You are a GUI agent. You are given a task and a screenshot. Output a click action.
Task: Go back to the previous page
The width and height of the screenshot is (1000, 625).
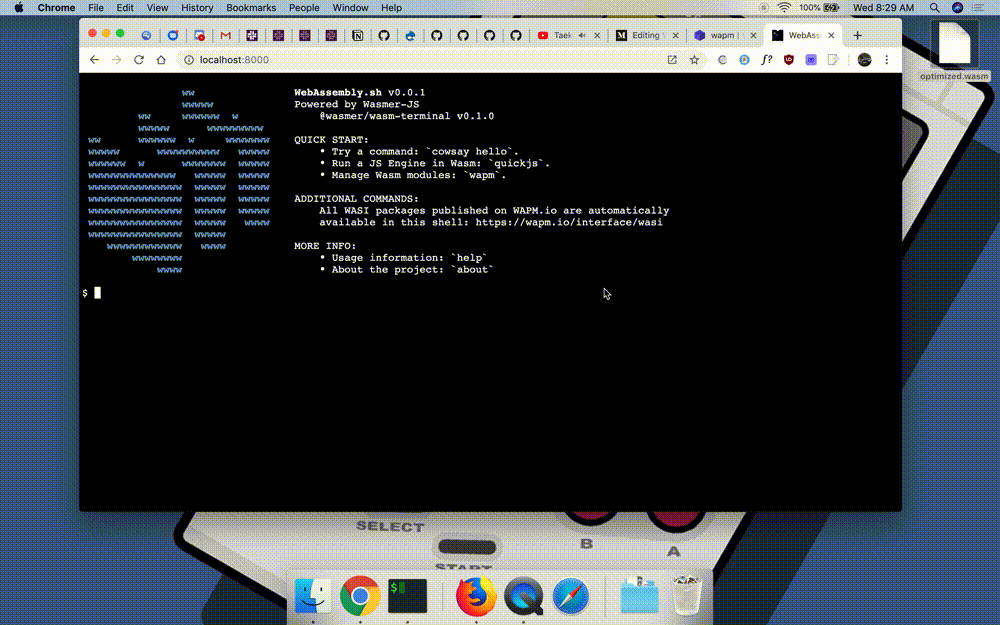tap(94, 59)
